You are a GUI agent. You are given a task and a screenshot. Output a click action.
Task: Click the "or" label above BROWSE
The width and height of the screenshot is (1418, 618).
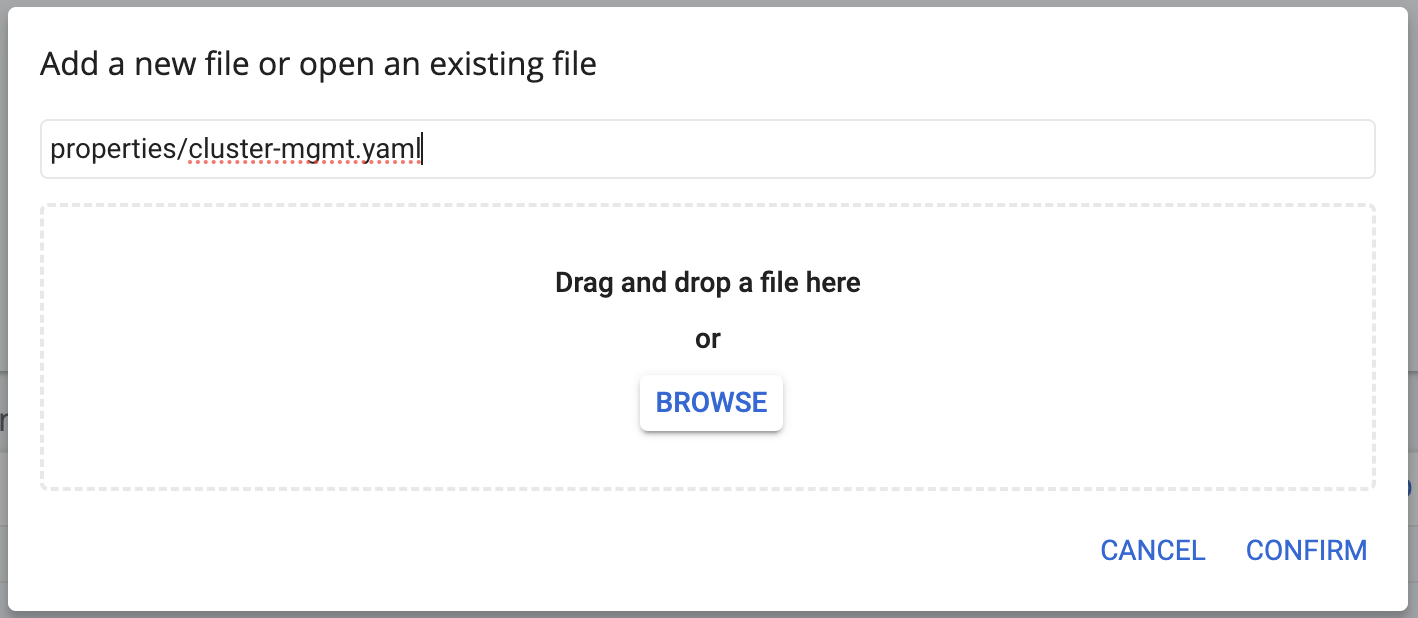[707, 340]
